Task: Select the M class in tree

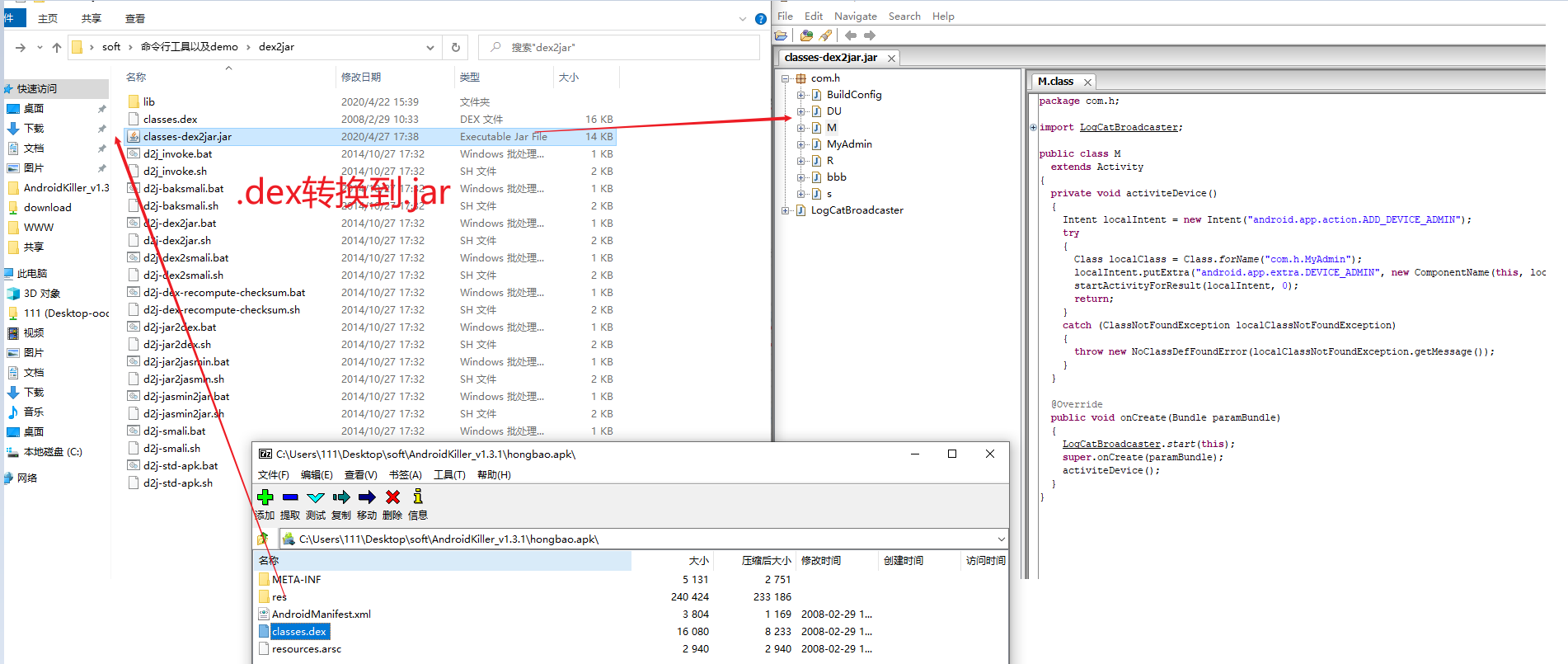Action: 832,128
